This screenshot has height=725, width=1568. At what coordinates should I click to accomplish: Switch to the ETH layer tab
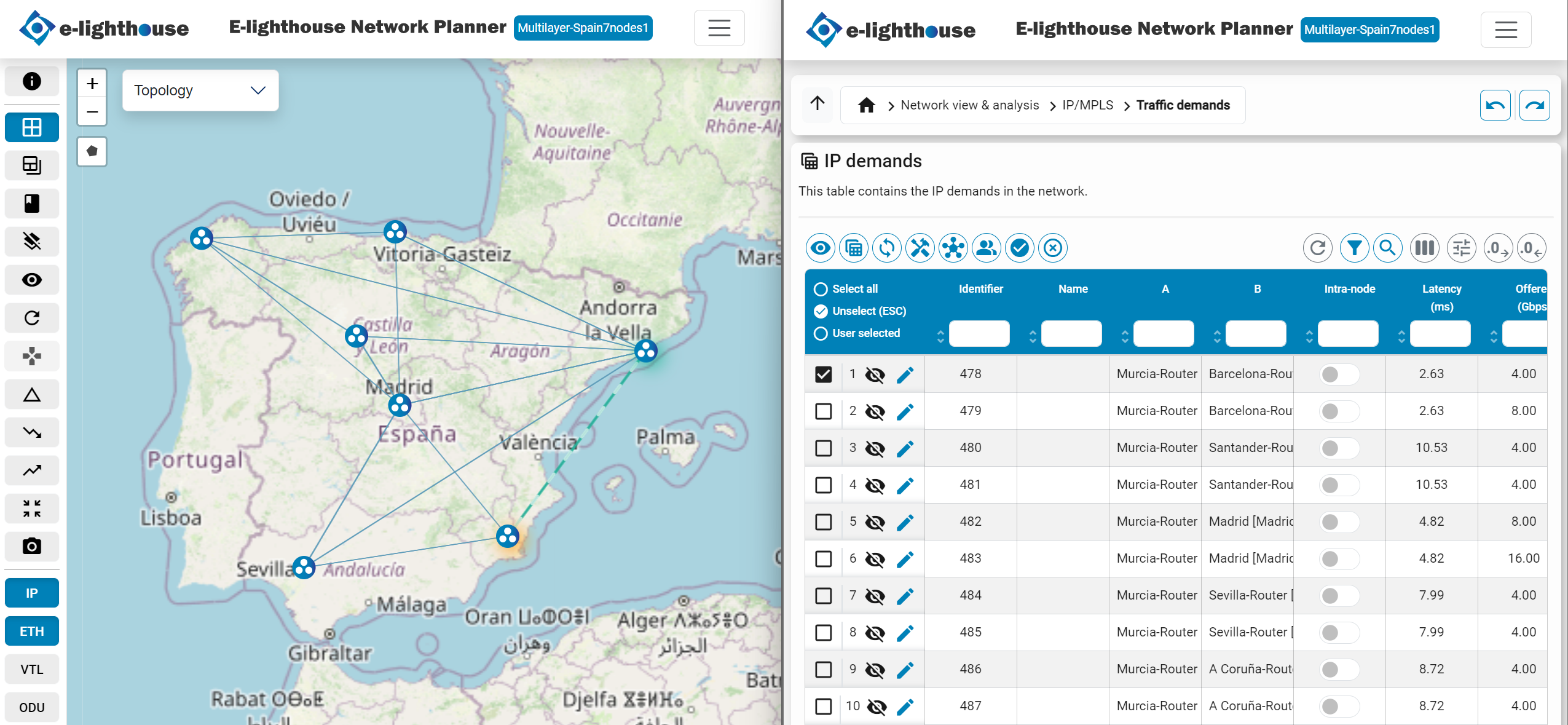click(x=32, y=631)
